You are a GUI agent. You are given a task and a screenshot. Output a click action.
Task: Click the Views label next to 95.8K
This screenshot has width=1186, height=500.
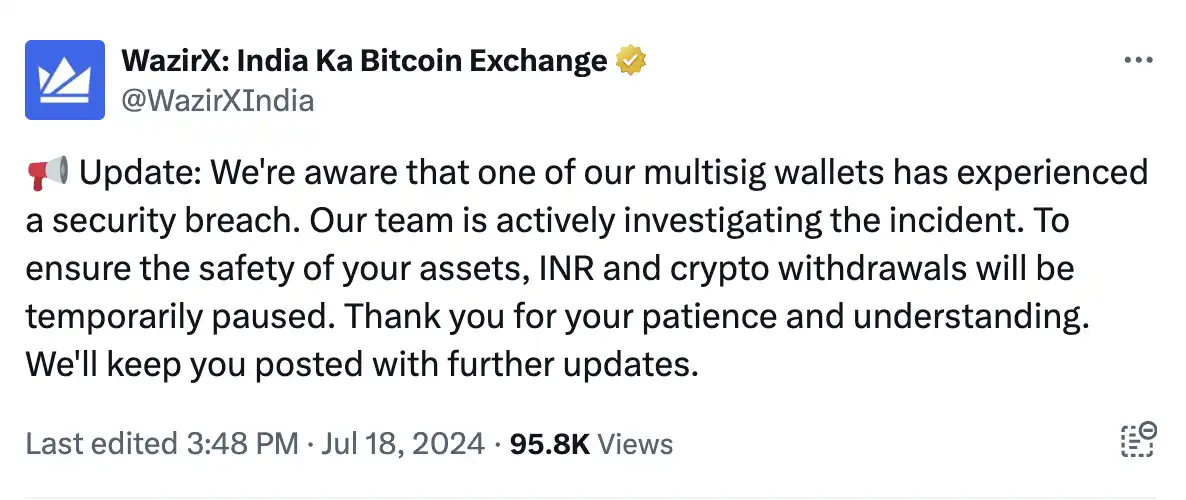635,443
